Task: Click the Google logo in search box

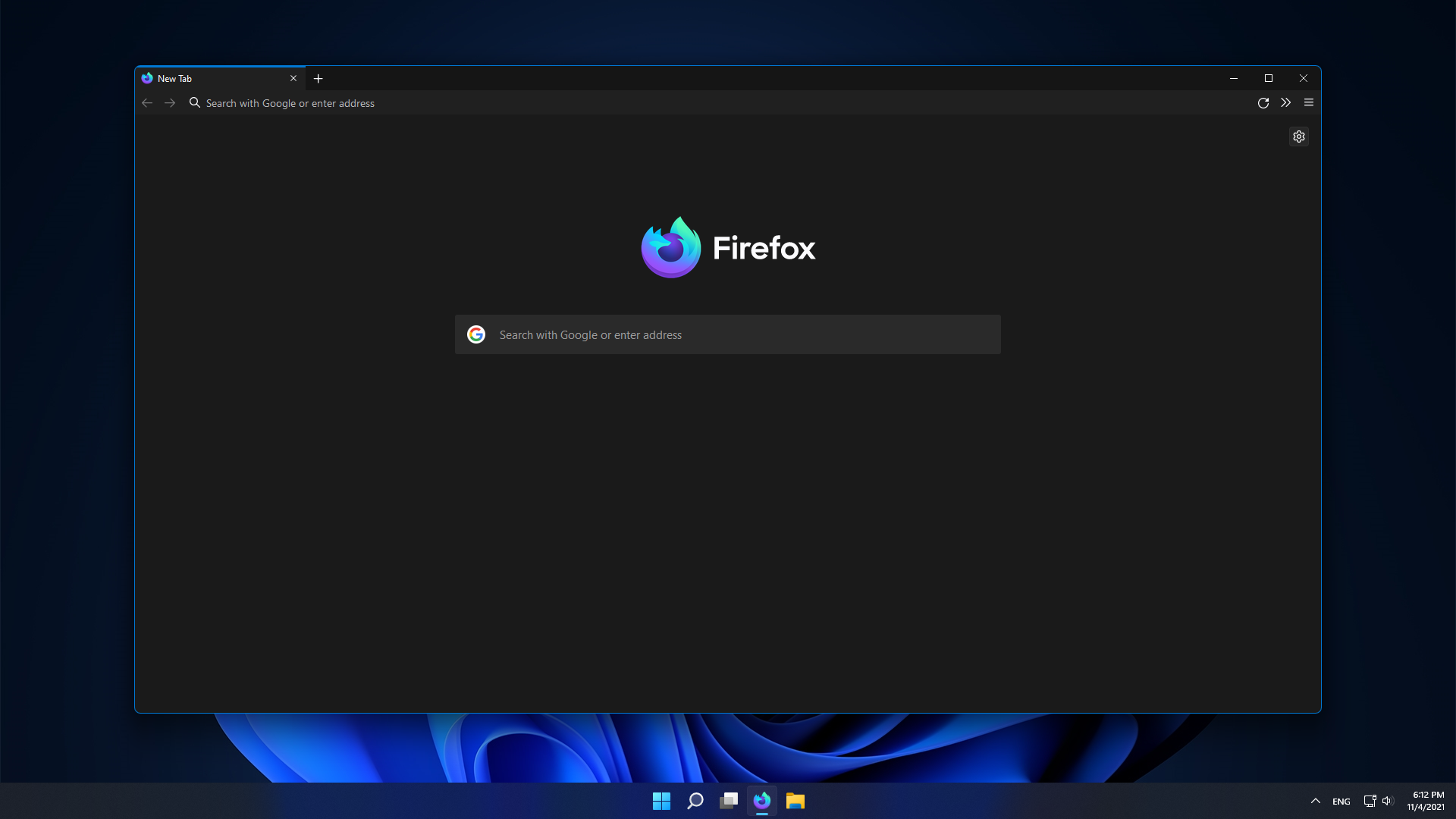Action: point(476,334)
